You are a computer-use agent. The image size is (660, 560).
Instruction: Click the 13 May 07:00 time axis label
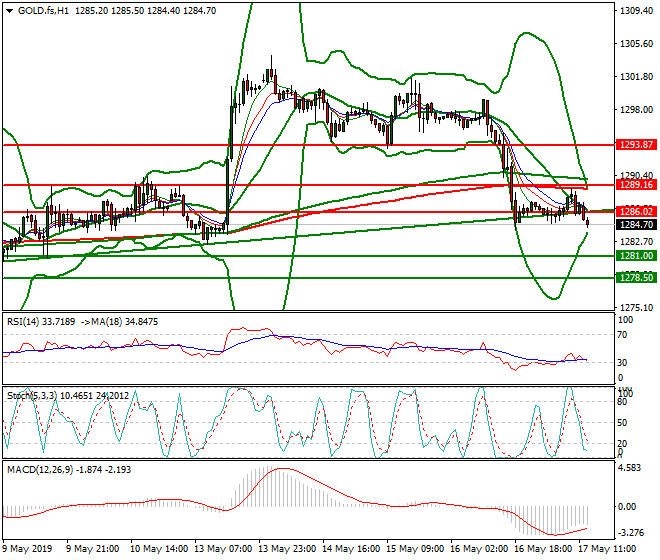click(x=224, y=549)
